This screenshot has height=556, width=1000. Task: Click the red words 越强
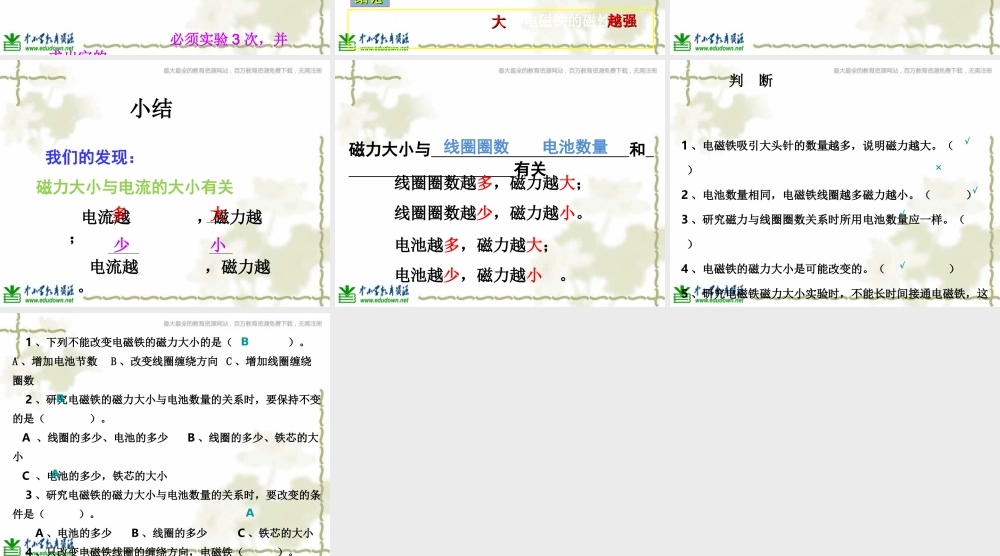pyautogui.click(x=622, y=21)
